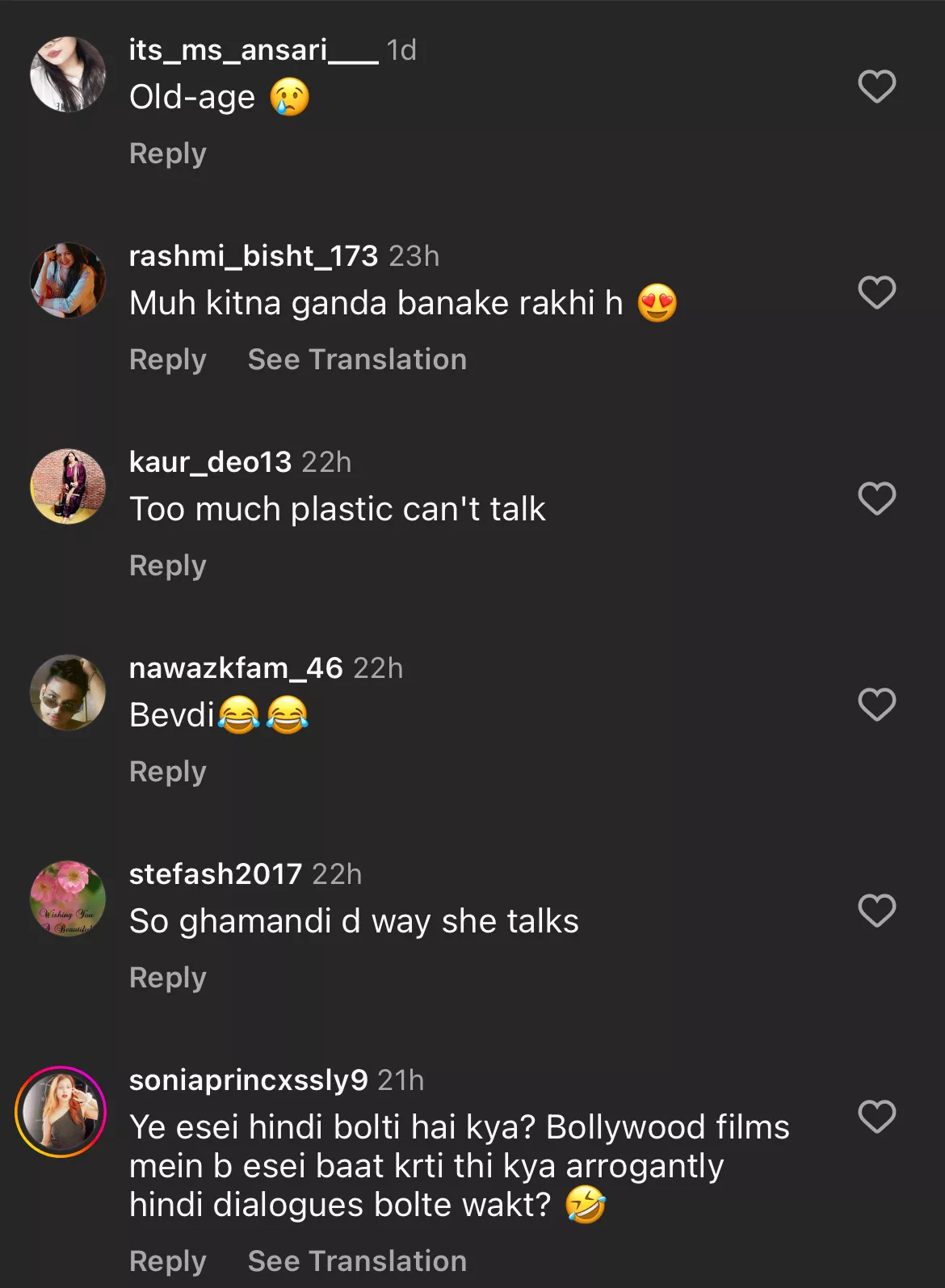This screenshot has height=1288, width=945.
Task: See translation of soniaprincxssly9's comment
Action: coord(357,1261)
